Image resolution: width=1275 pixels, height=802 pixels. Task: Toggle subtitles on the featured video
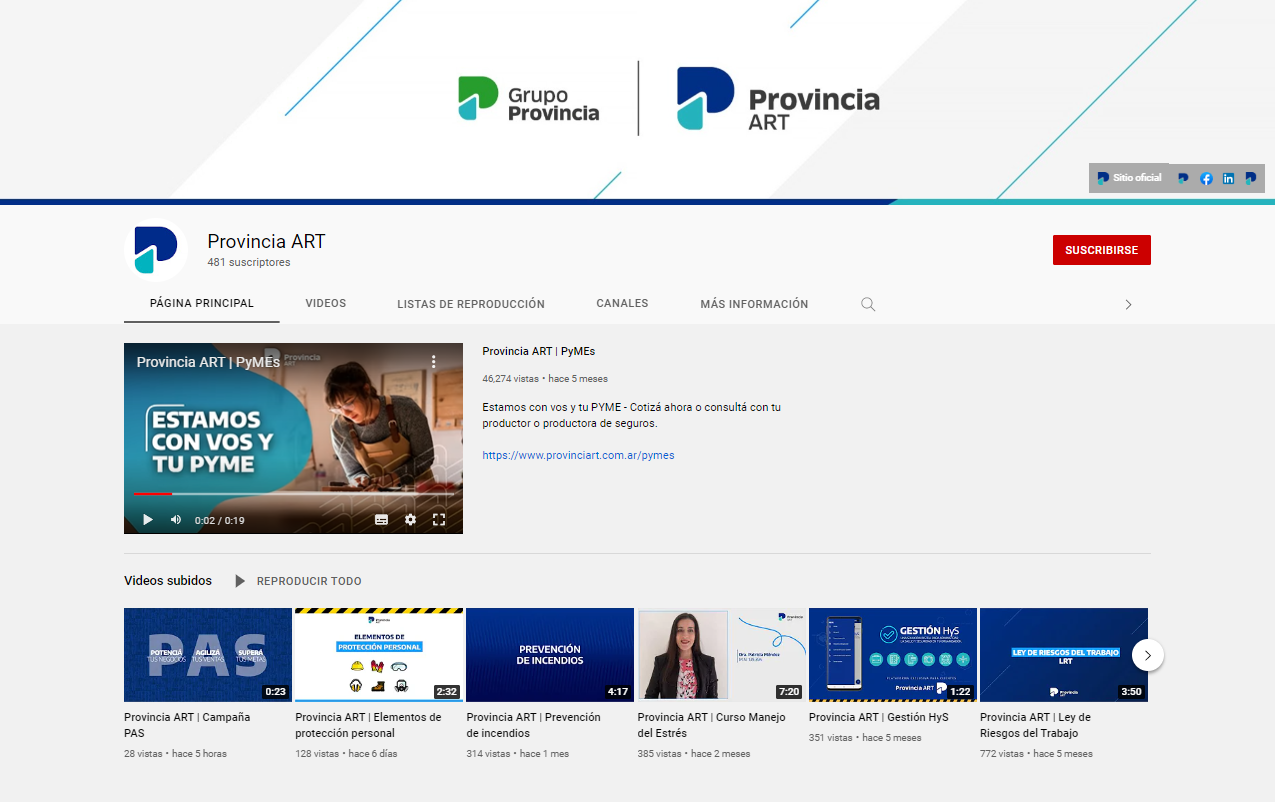[x=381, y=520]
